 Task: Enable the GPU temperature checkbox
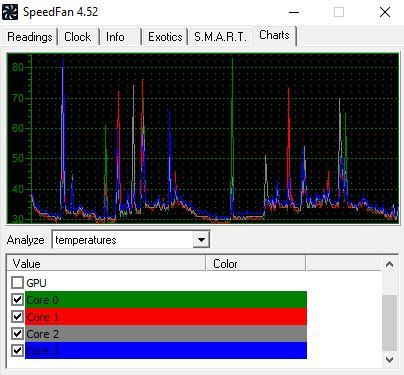(17, 283)
